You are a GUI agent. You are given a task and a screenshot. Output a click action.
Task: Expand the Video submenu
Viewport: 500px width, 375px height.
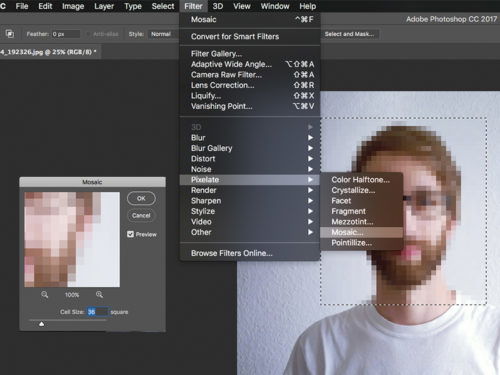pyautogui.click(x=250, y=222)
